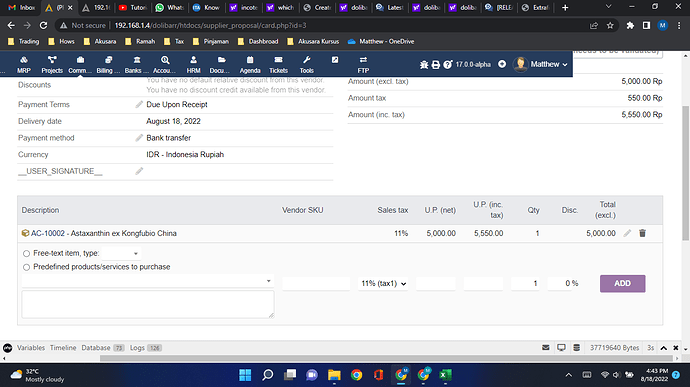Click the discount percent input field
The image size is (690, 387).
pos(560,284)
